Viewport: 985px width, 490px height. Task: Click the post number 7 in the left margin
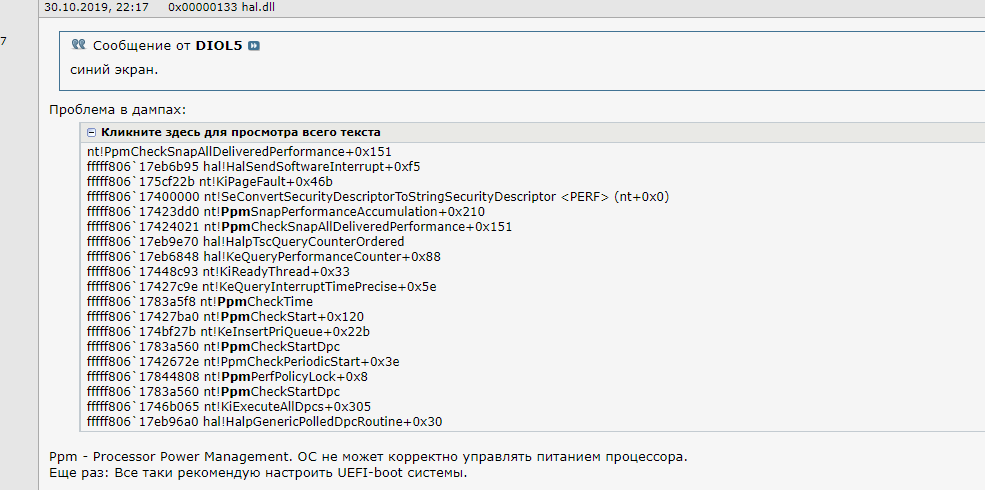(3, 41)
